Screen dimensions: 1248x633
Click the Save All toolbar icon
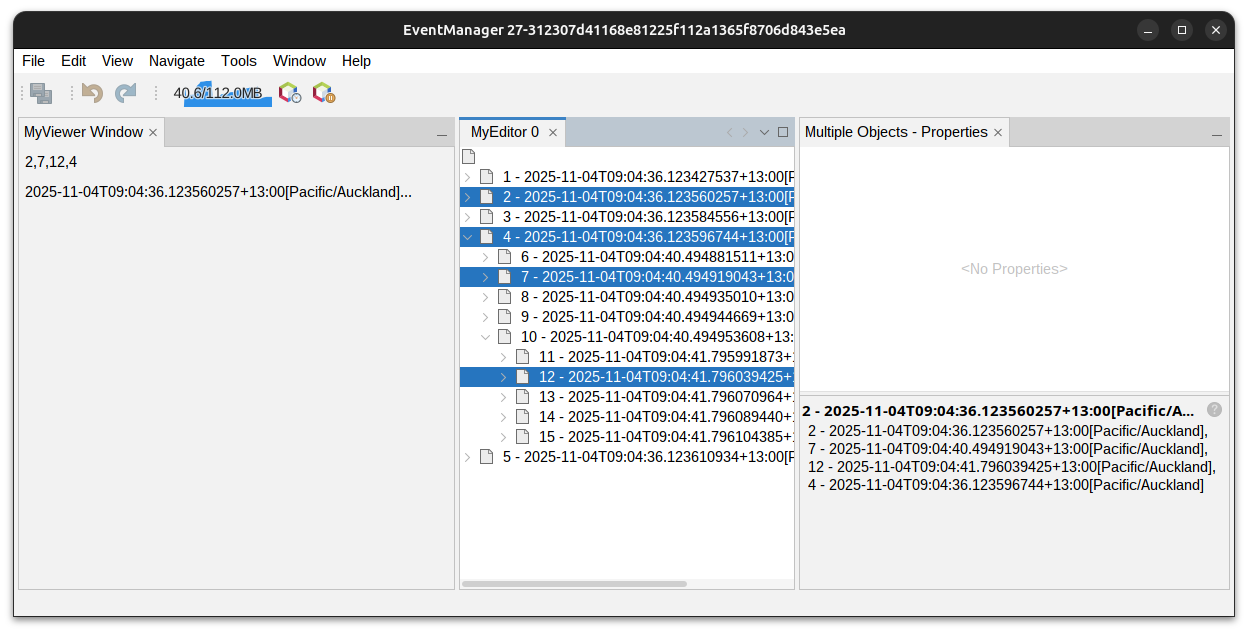coord(41,93)
